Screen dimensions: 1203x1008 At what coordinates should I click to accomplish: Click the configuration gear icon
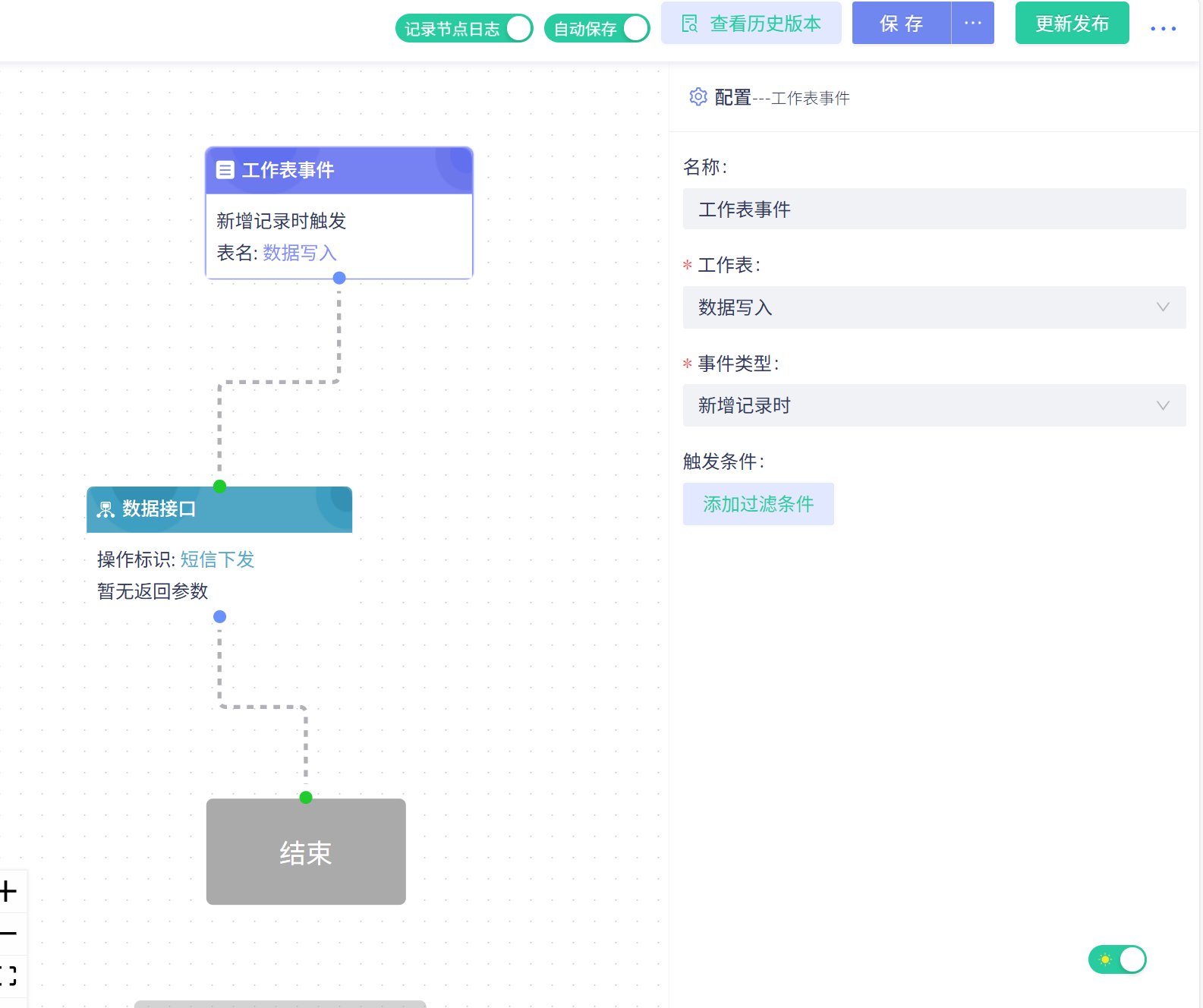698,97
